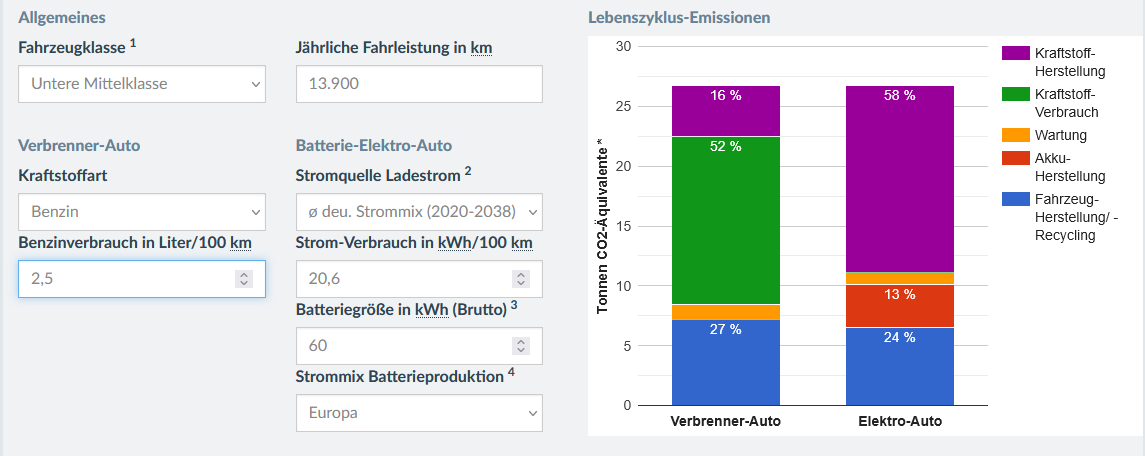Click the Batteriegröße stepper arrows
Viewport: 1145px width, 456px height.
[520, 346]
